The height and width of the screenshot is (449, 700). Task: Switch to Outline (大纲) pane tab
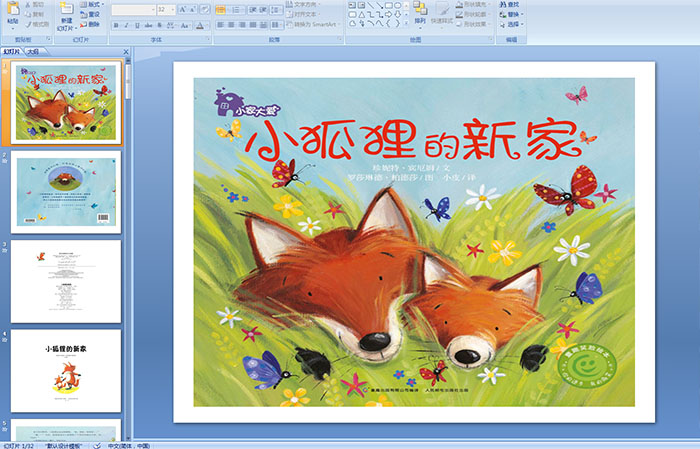tap(33, 52)
